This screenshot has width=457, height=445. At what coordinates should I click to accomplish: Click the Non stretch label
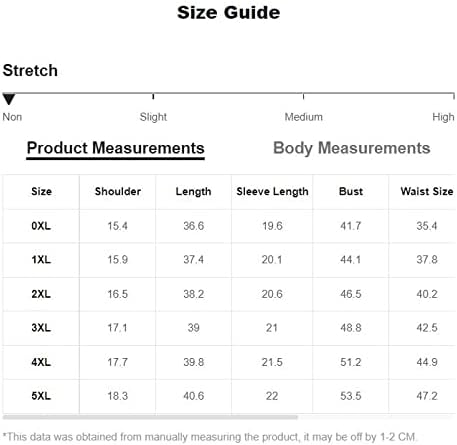pos(12,117)
